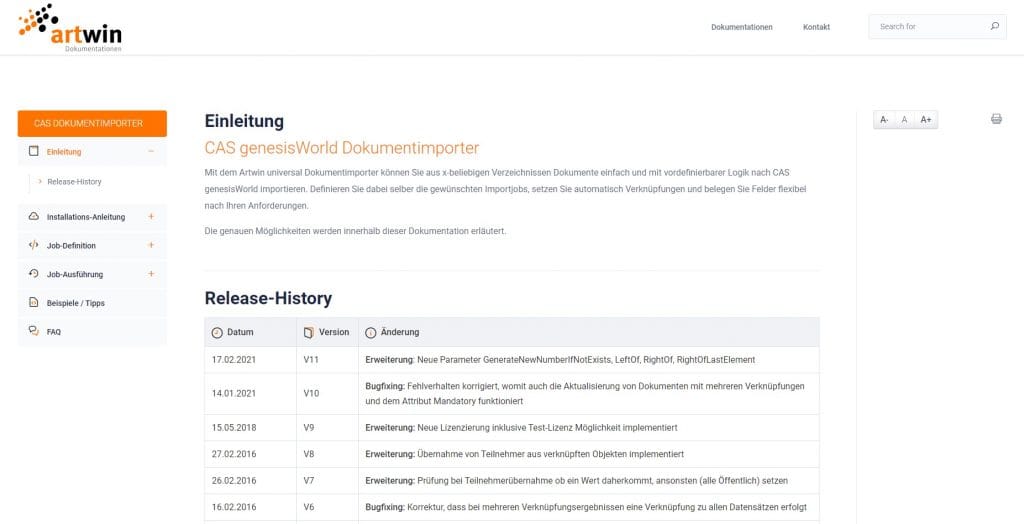Click the FAQ chat bubbles icon
1024x524 pixels.
(x=34, y=331)
